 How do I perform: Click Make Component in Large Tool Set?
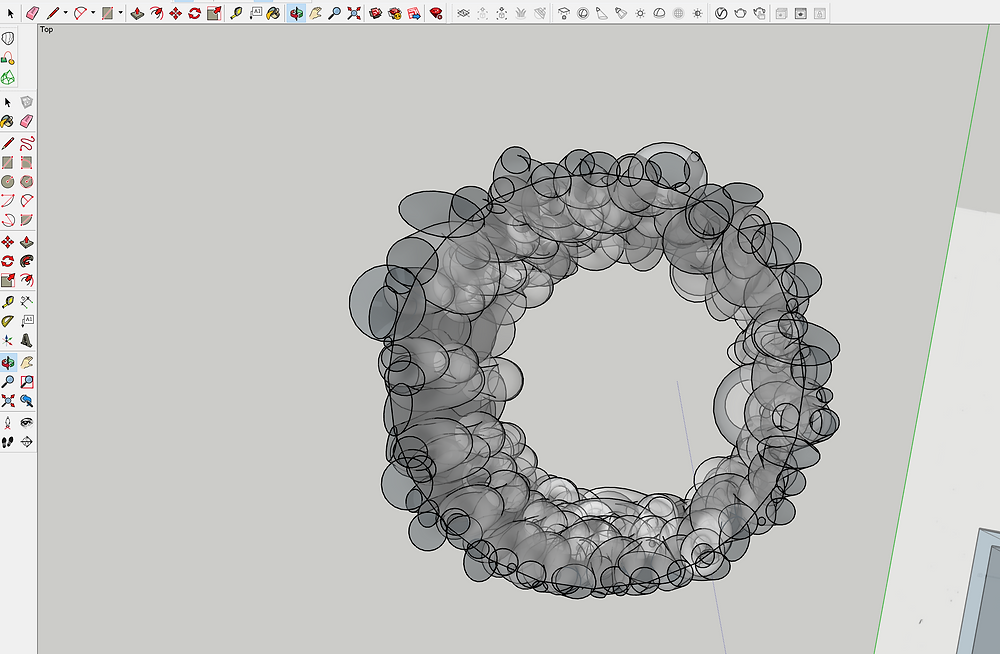click(x=26, y=102)
